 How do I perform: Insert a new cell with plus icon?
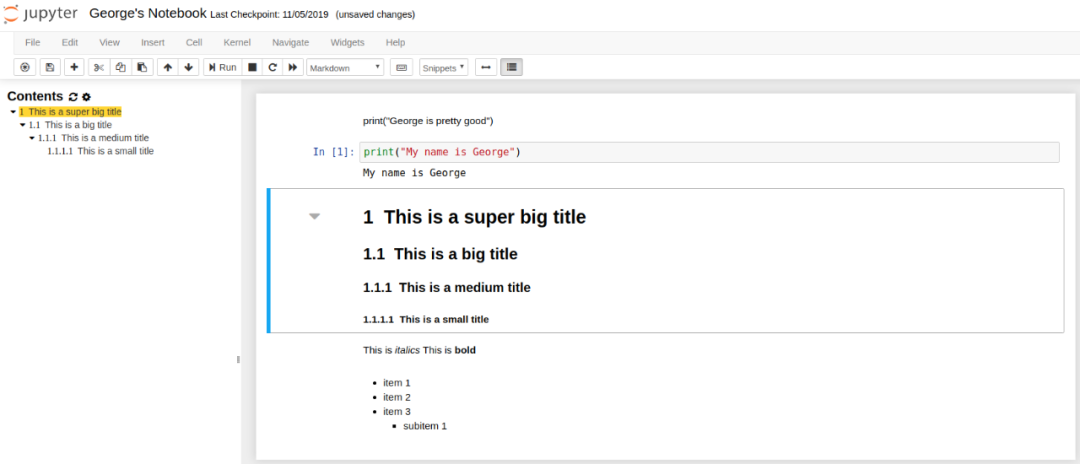[74, 67]
